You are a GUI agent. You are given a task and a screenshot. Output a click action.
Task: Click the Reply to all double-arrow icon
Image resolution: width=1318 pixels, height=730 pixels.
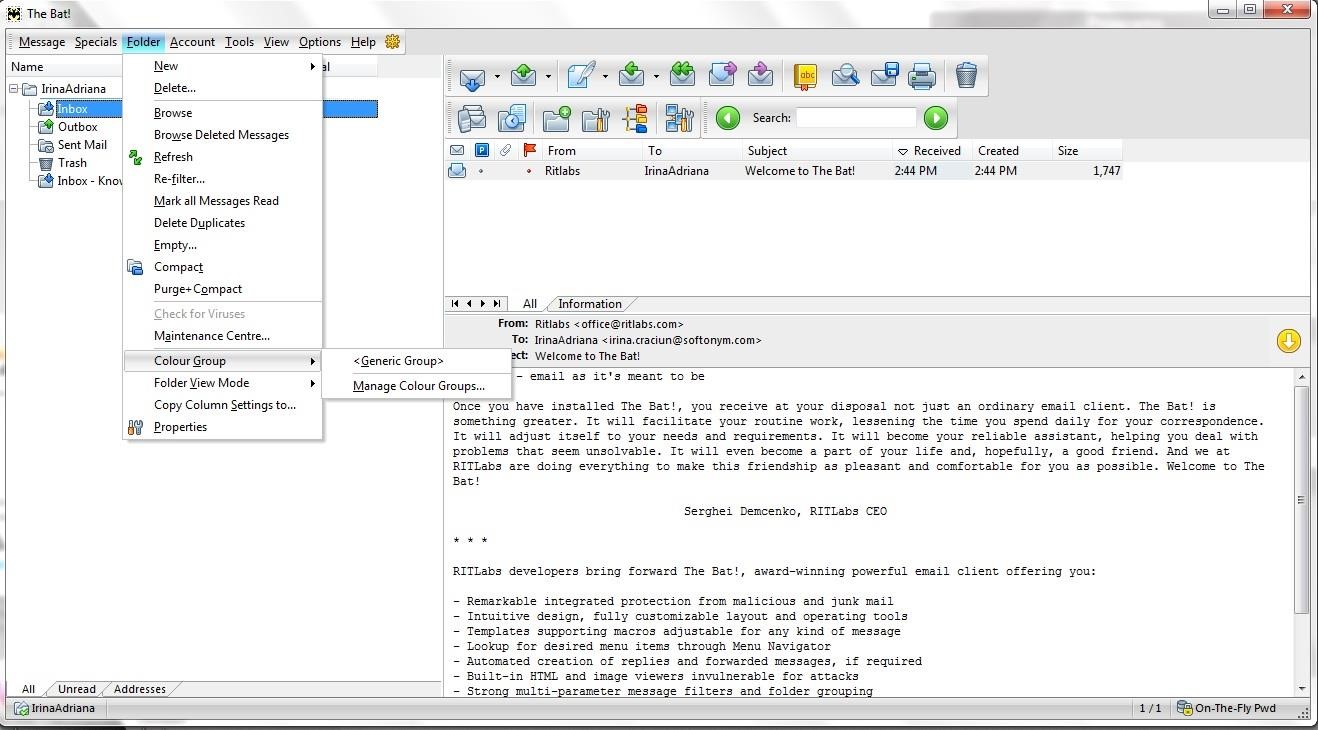point(682,77)
